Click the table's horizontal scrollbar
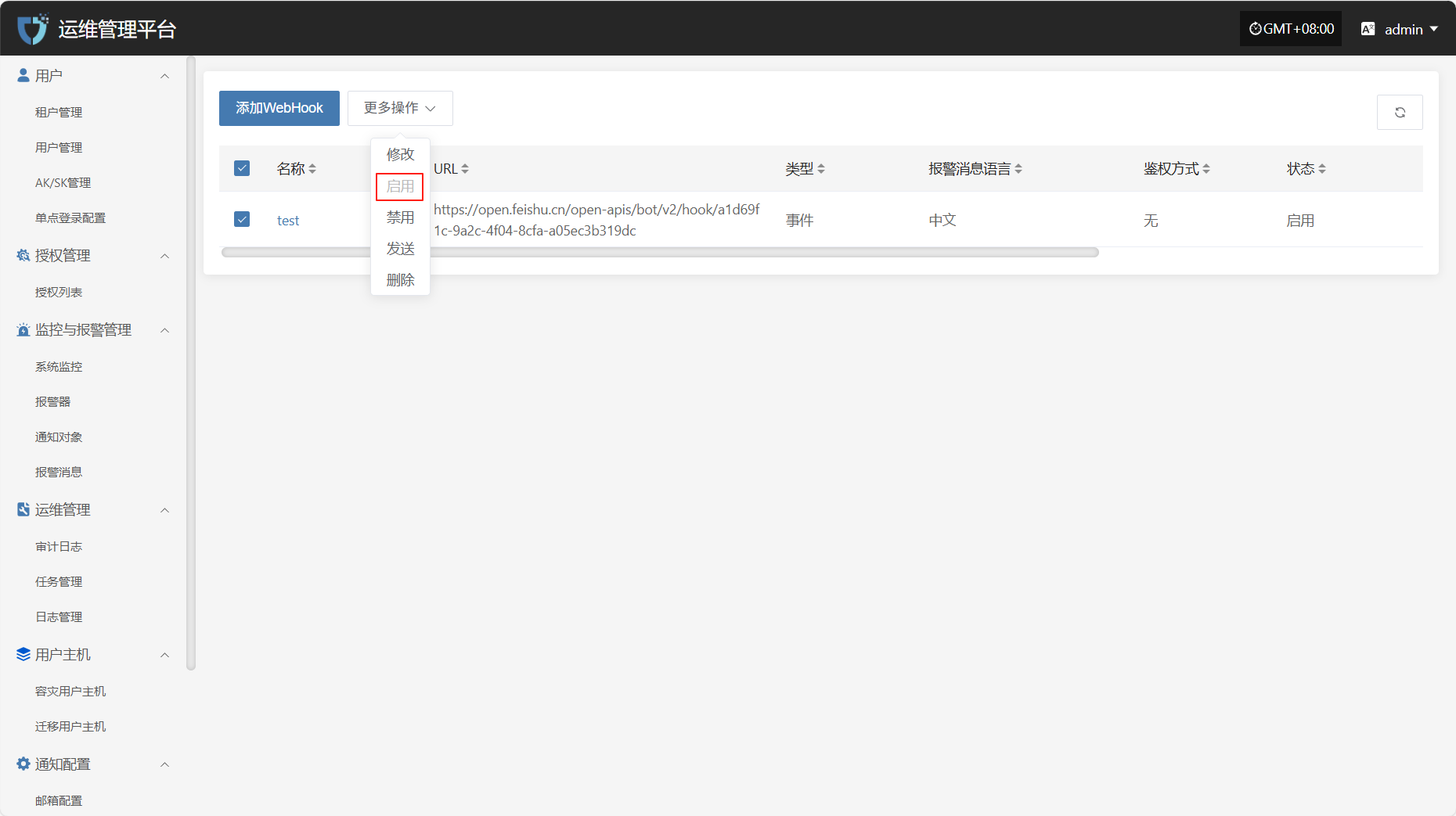The height and width of the screenshot is (816, 1456). click(660, 252)
